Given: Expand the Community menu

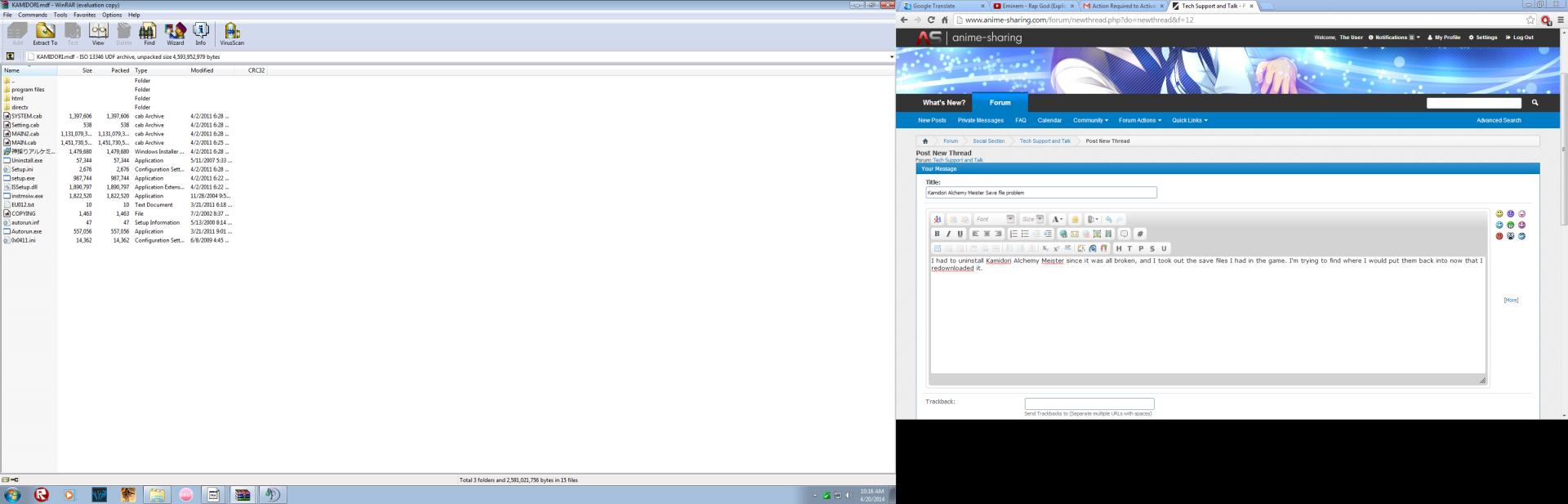Looking at the screenshot, I should coord(1090,120).
